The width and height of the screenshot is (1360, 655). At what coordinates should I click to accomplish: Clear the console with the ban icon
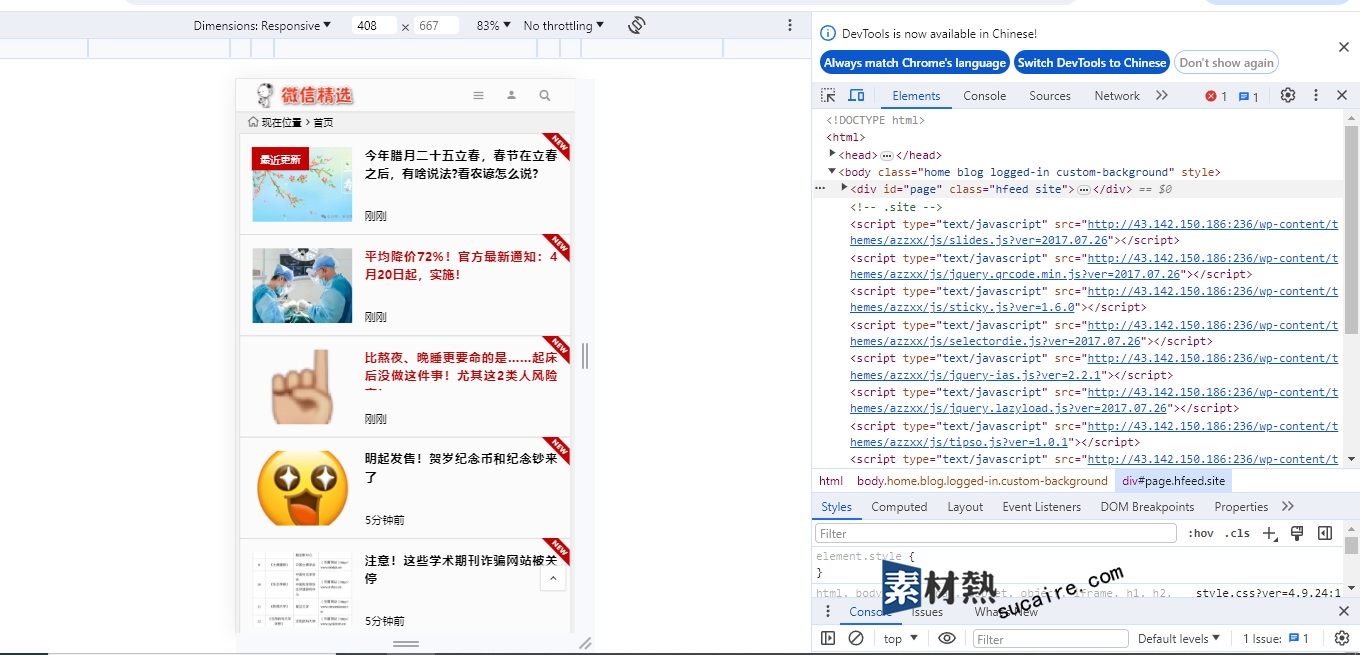856,638
